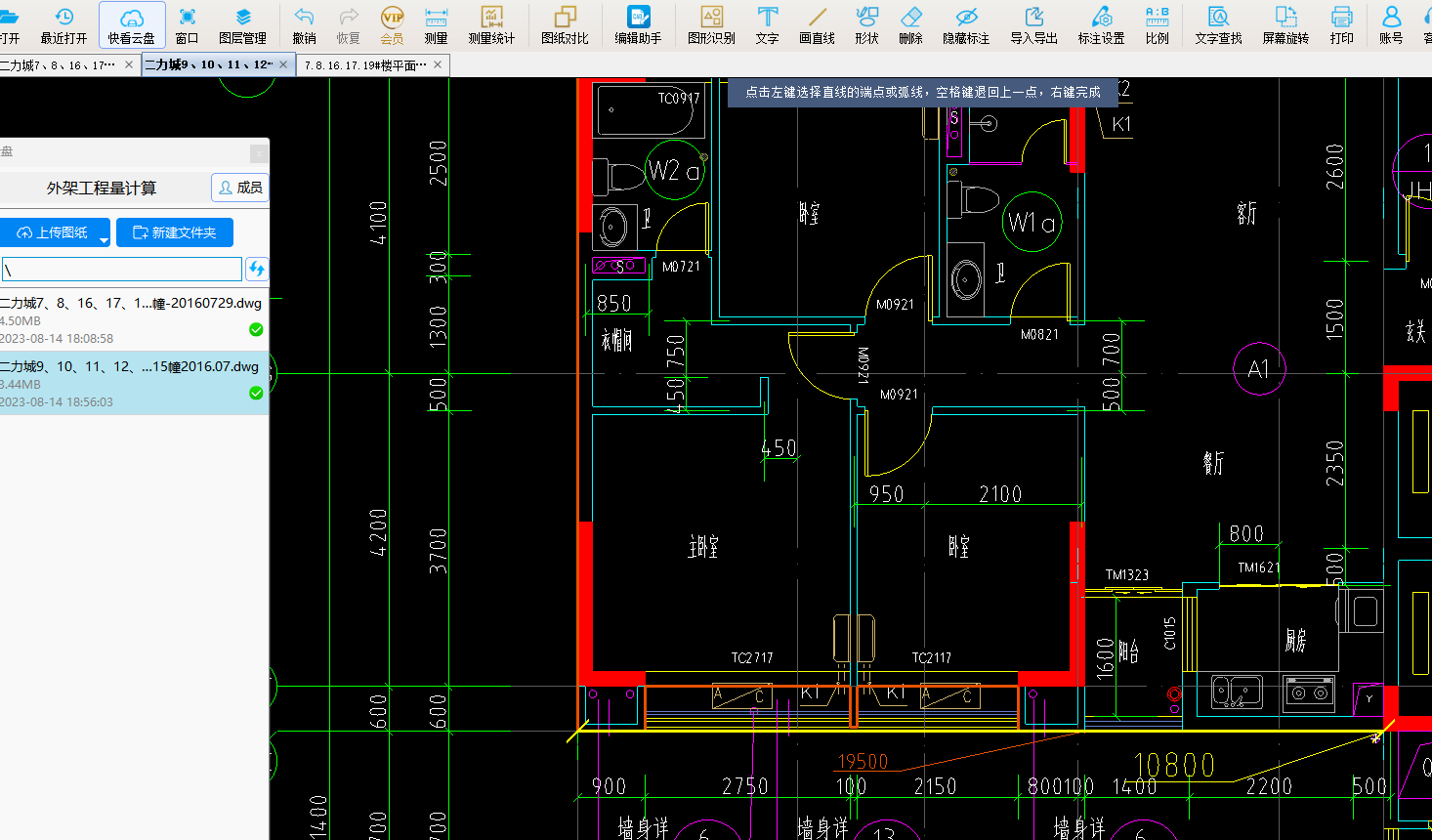This screenshot has width=1432, height=840.
Task: Switch to tab 二力城7、8、16、17
Action: tap(59, 64)
